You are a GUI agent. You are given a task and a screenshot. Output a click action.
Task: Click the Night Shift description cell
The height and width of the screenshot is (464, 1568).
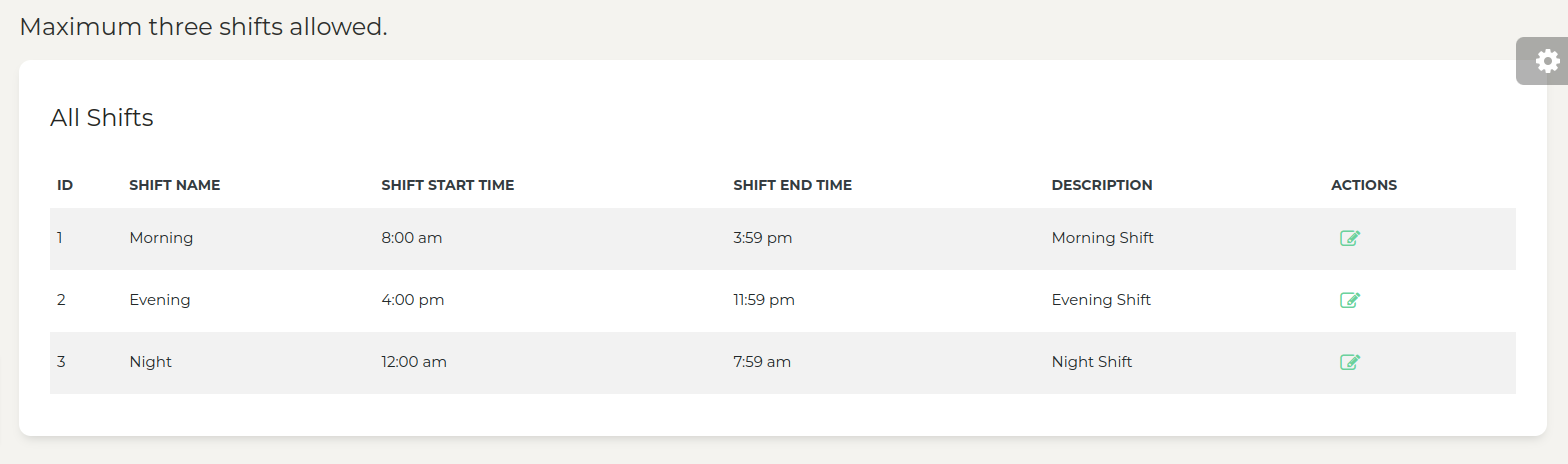point(1092,362)
